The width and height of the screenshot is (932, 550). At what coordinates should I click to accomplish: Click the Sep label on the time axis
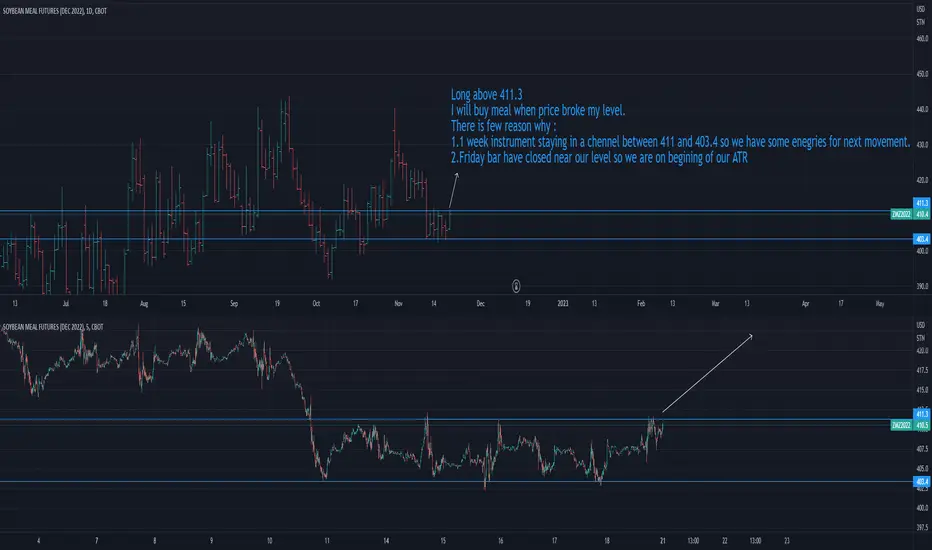pyautogui.click(x=234, y=303)
